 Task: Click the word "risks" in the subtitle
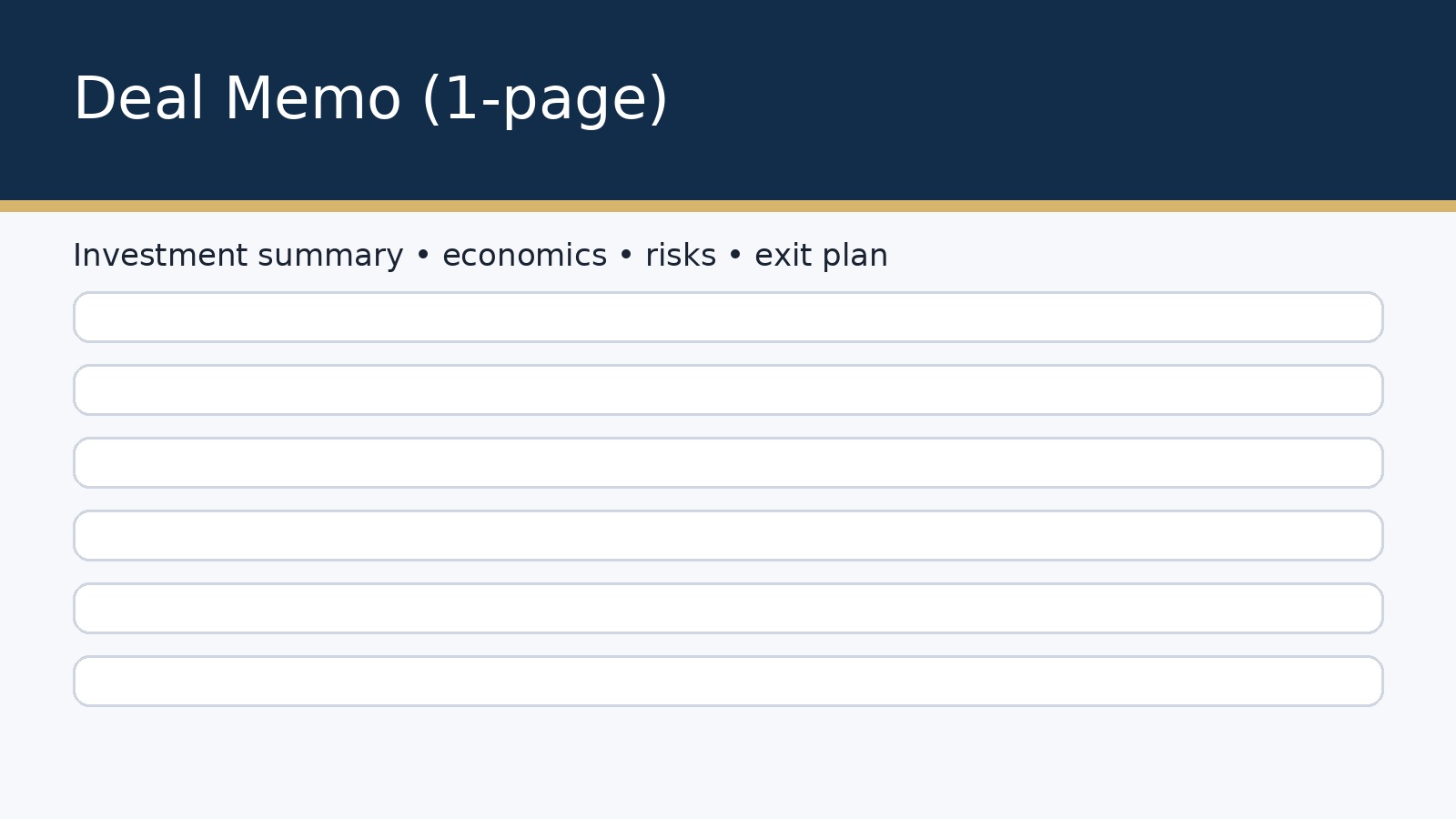[x=681, y=256]
